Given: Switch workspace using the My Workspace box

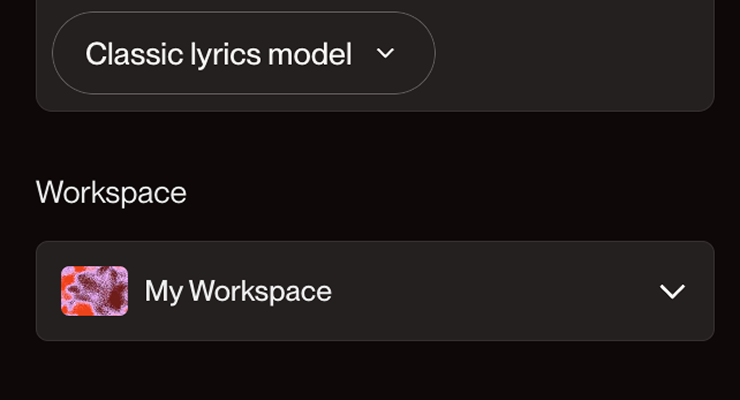Looking at the screenshot, I should point(375,291).
